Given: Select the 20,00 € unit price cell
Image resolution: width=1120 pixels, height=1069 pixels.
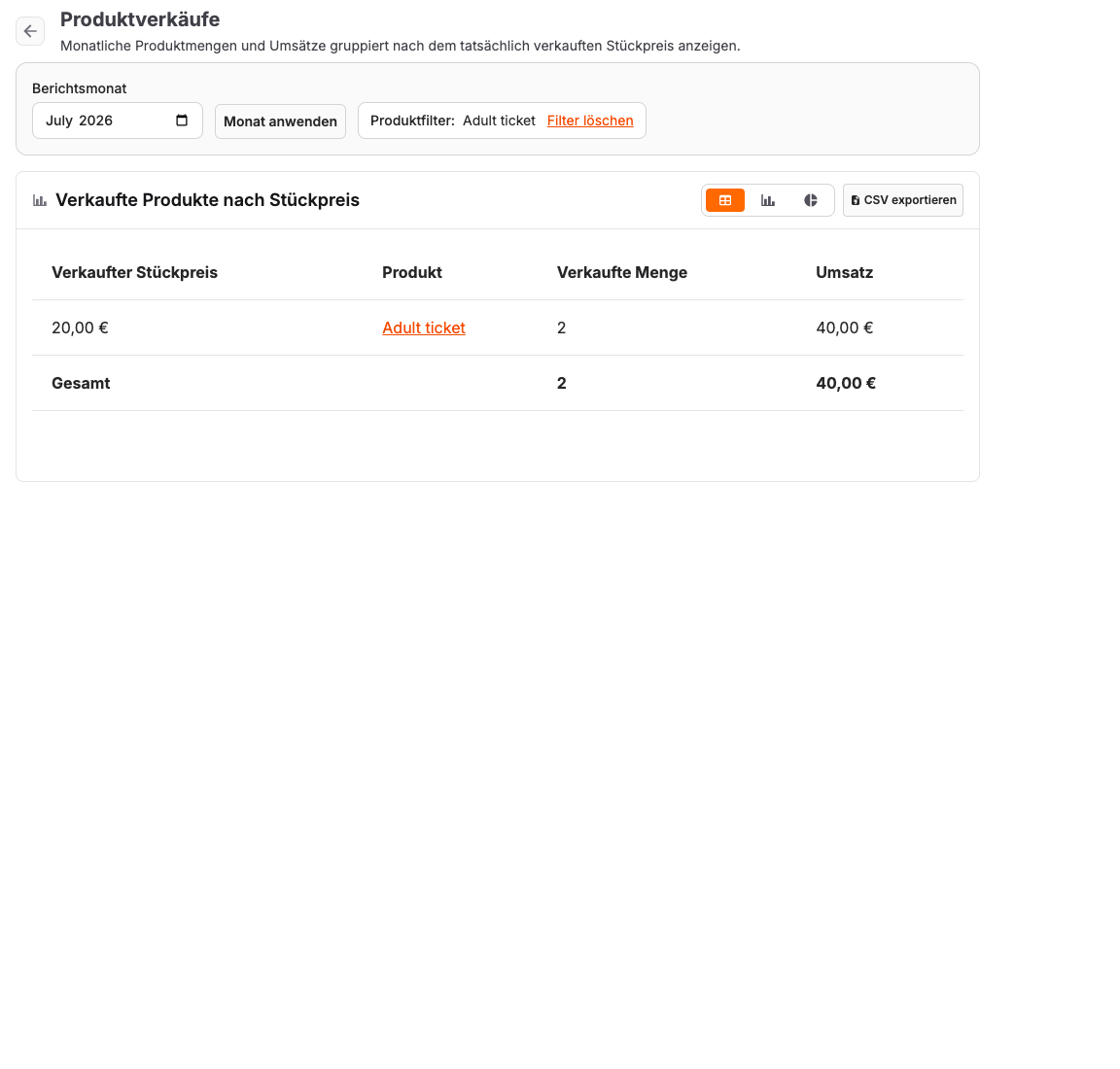Looking at the screenshot, I should [80, 328].
